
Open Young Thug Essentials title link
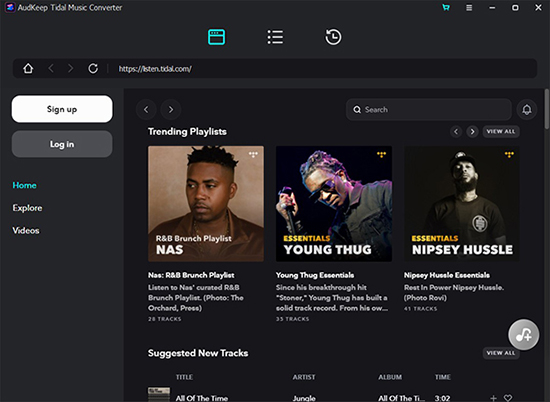(x=315, y=275)
